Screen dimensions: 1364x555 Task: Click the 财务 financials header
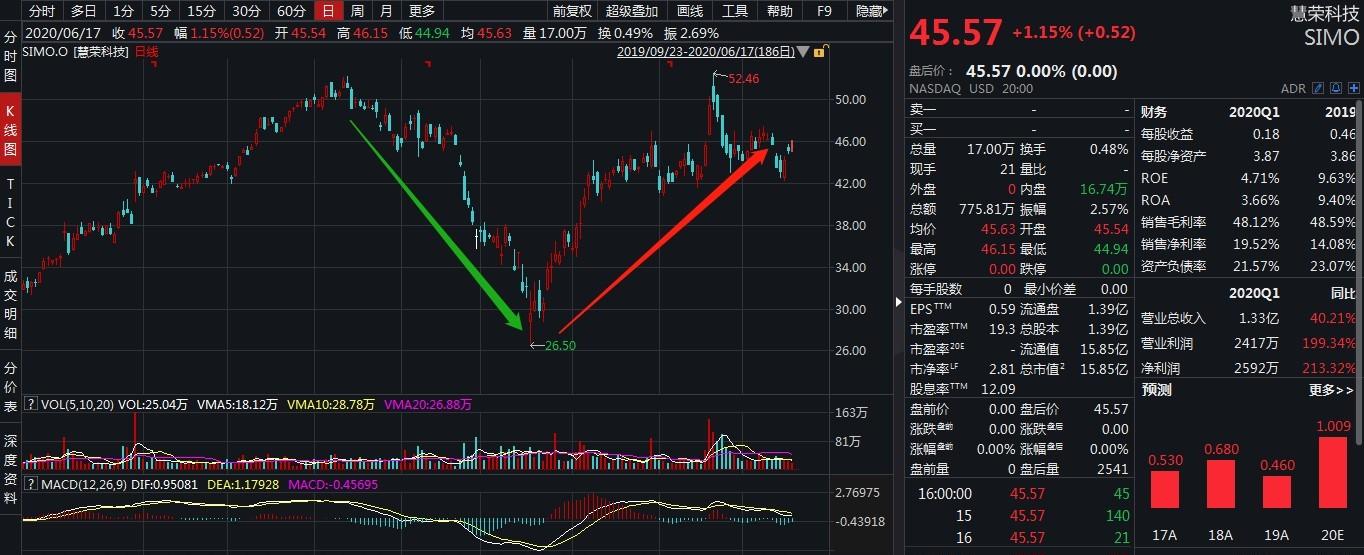[x=1154, y=111]
